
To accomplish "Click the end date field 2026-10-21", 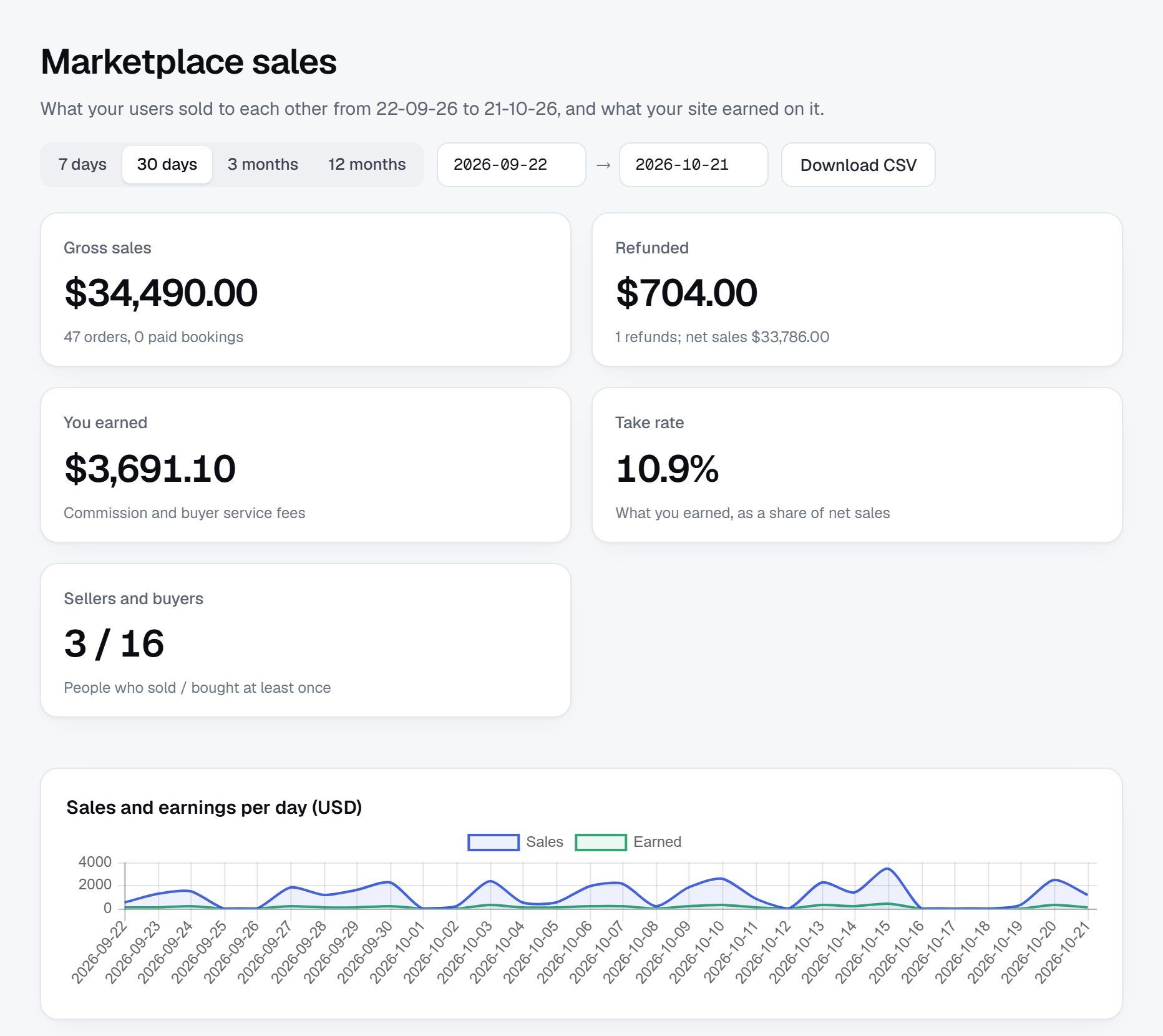I will point(693,165).
